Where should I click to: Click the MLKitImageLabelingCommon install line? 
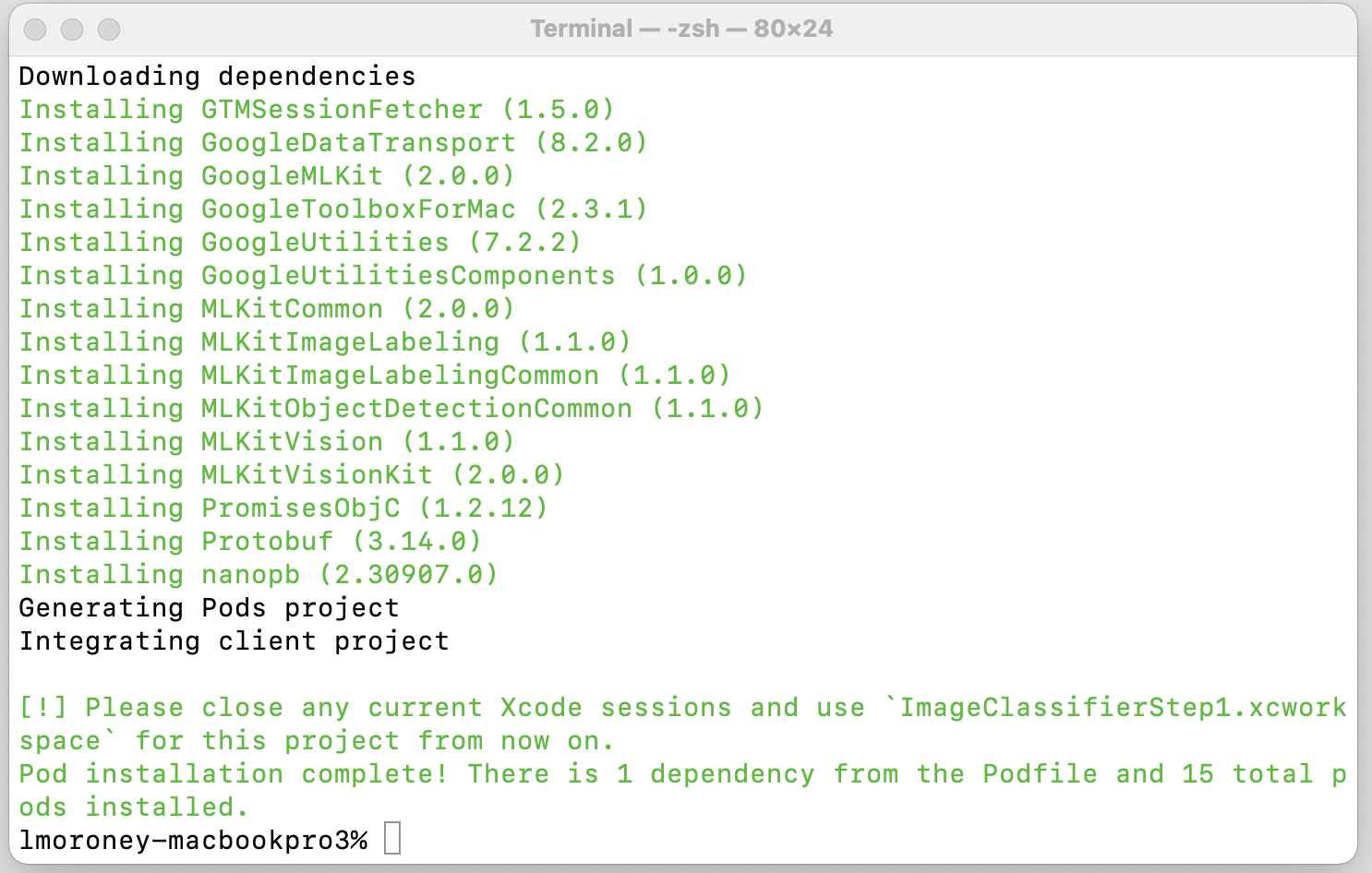tap(375, 376)
